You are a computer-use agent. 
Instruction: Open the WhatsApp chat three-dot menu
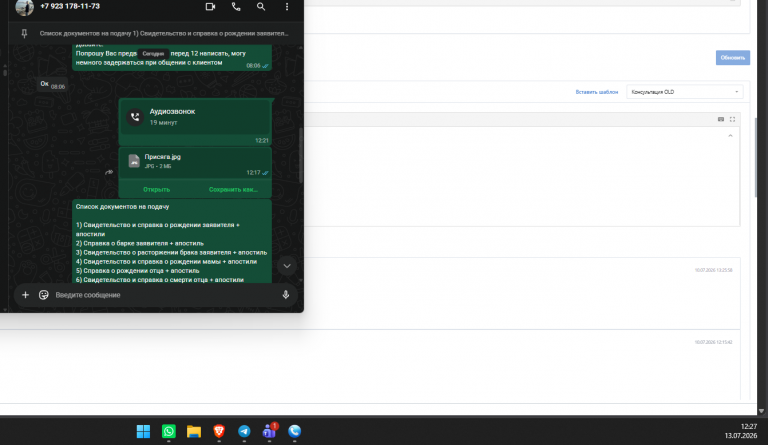(287, 7)
